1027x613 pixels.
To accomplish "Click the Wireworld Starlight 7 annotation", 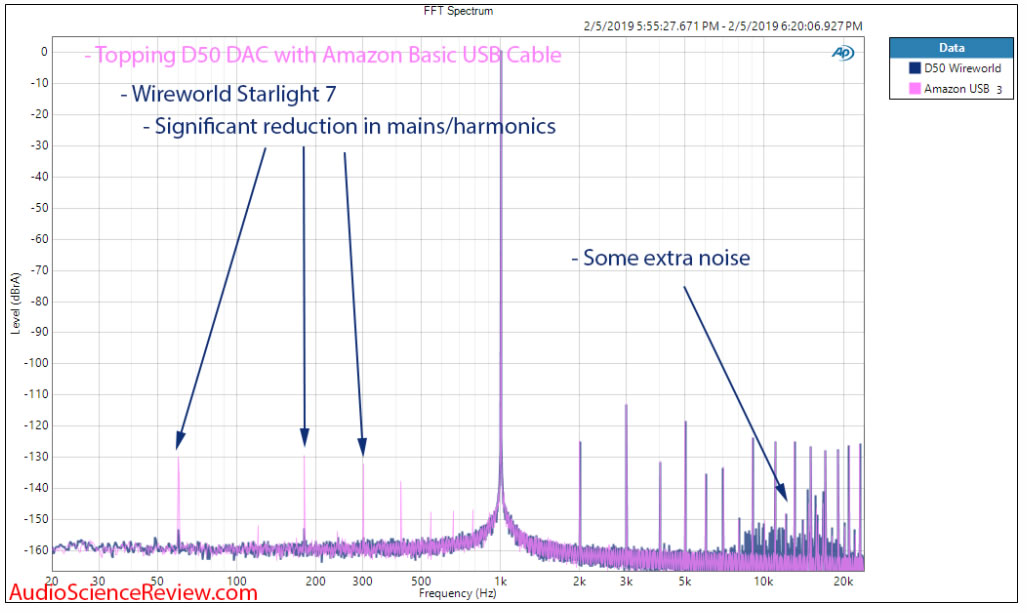I will (x=227, y=95).
